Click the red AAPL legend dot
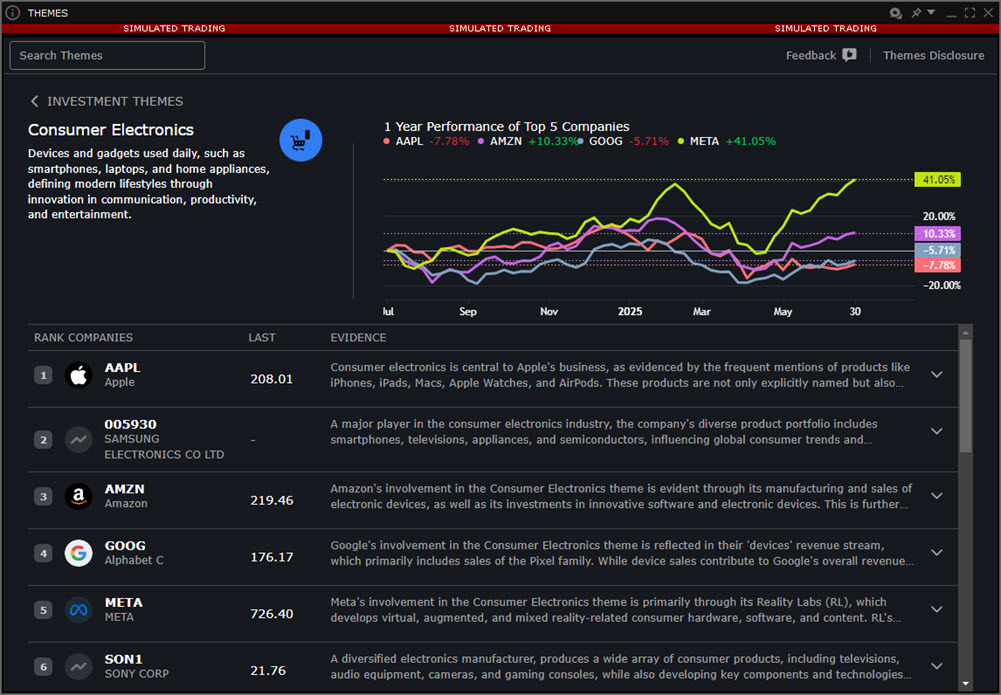Viewport: 1001px width, 695px height. click(x=386, y=142)
